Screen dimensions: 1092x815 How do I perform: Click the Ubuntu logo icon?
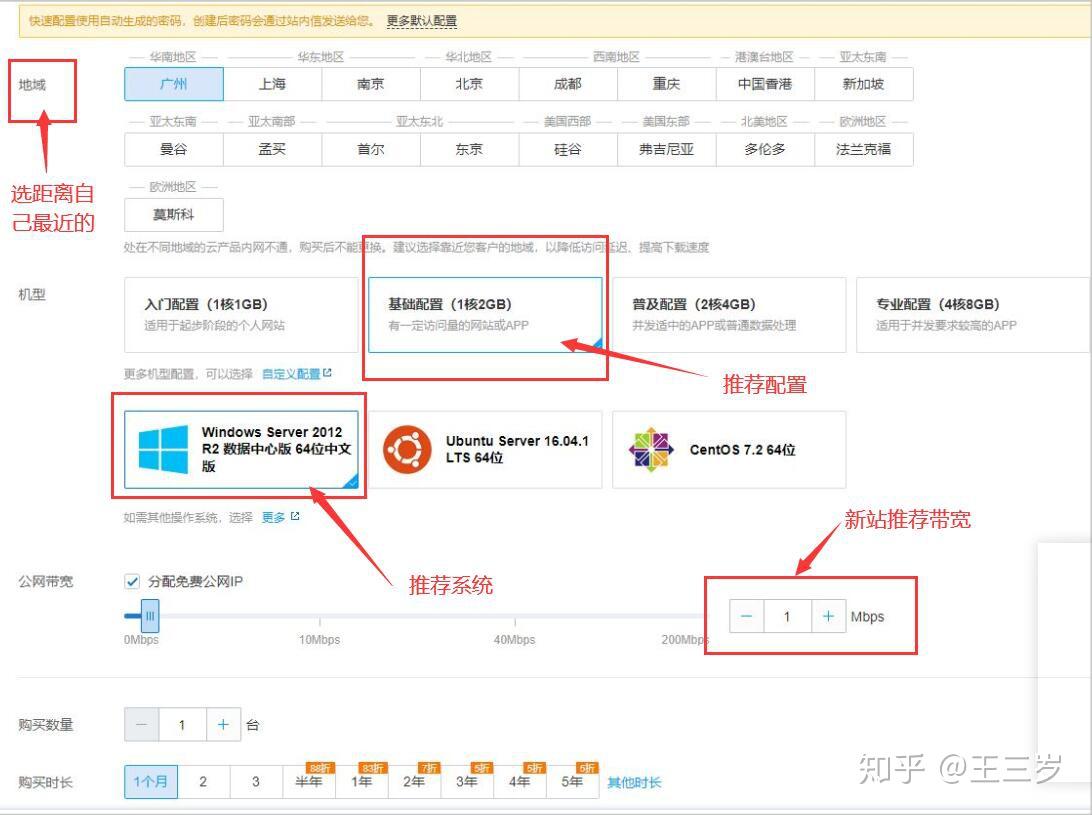point(407,449)
